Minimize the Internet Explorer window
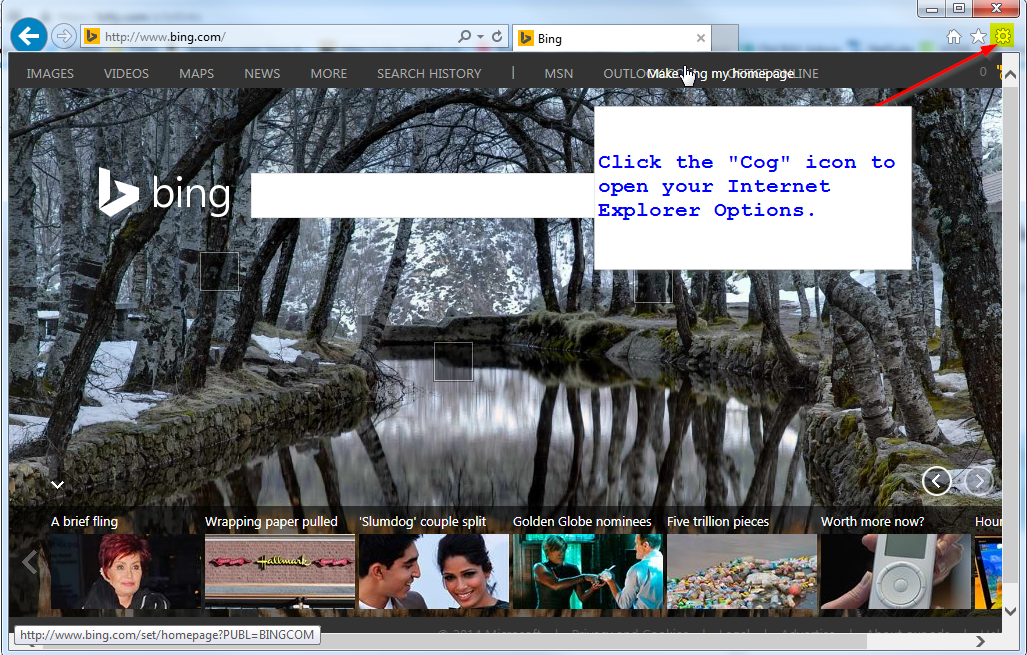Screen dimensions: 1027x655 point(931,8)
